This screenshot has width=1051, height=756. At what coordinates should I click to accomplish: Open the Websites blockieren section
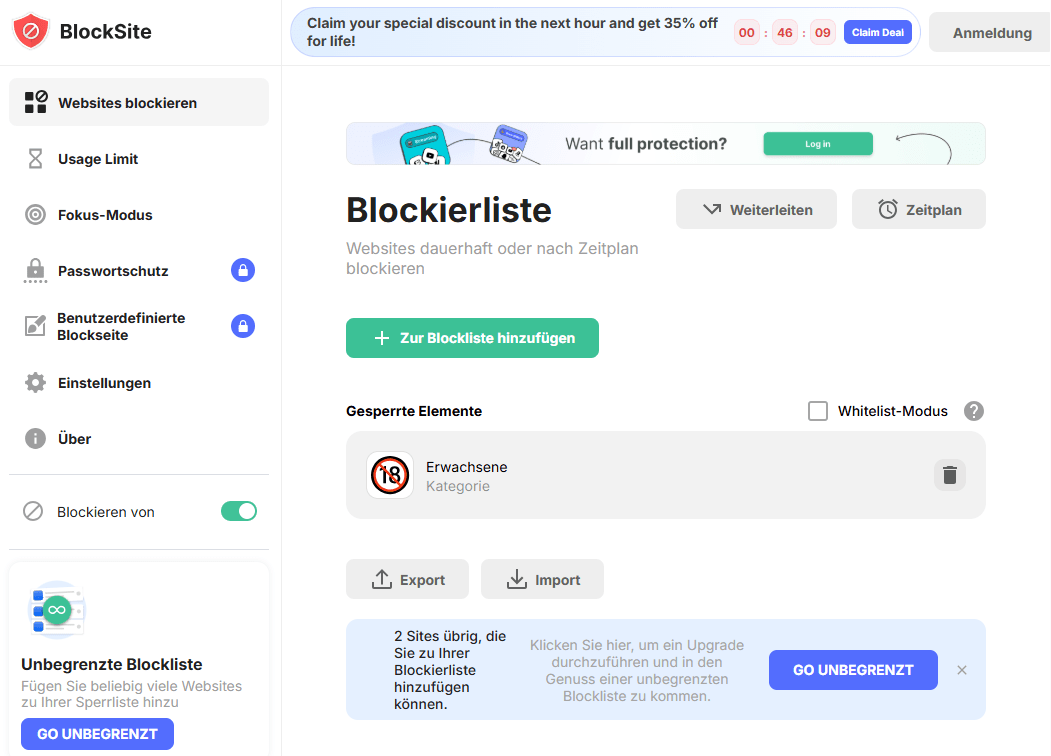tap(127, 103)
